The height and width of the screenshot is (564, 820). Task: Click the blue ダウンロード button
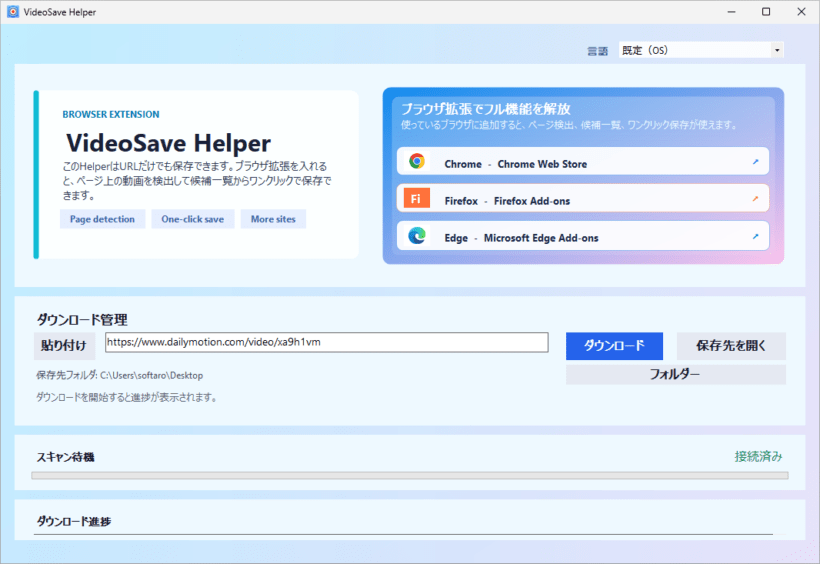[614, 346]
